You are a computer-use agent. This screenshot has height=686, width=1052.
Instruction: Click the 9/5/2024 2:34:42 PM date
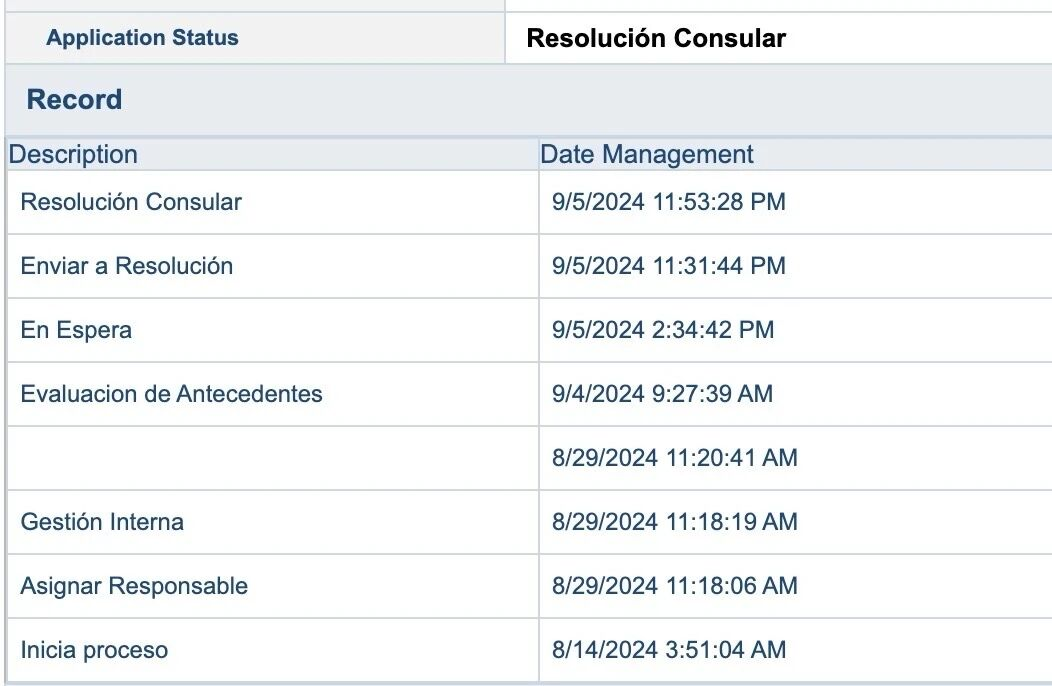pos(662,330)
